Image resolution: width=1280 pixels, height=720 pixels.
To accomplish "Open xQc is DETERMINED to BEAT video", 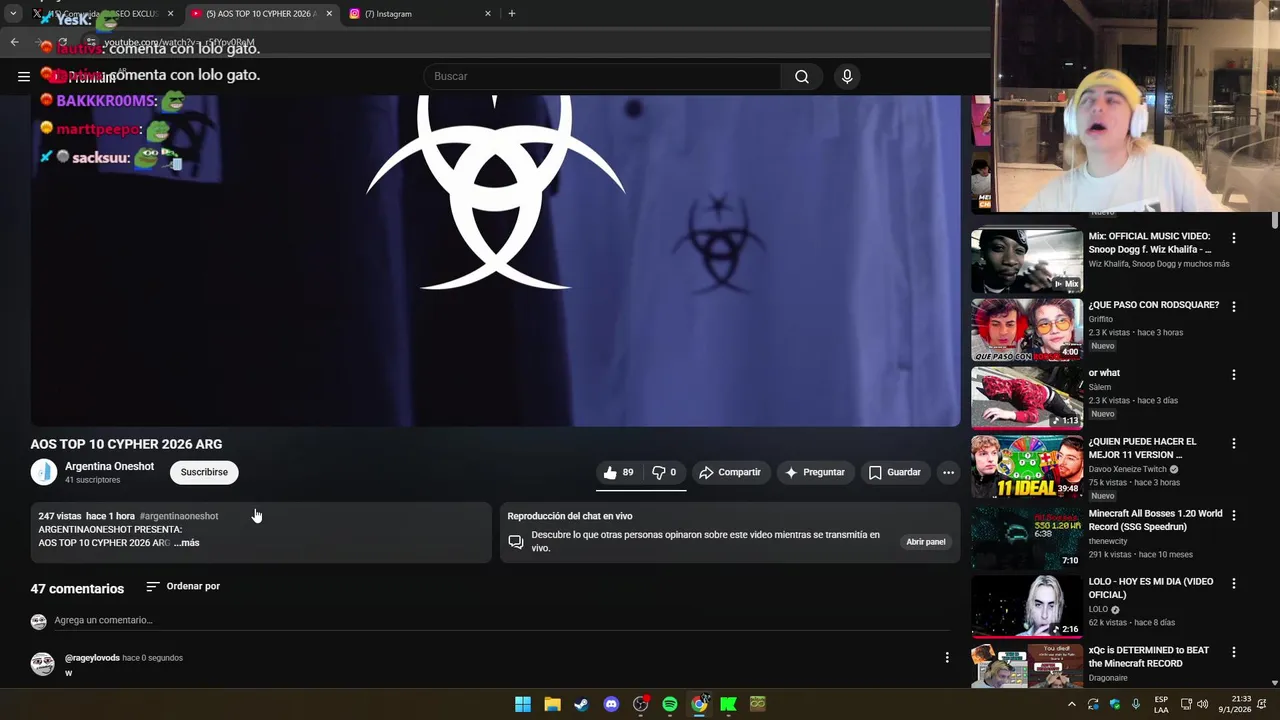I will pyautogui.click(x=1149, y=657).
